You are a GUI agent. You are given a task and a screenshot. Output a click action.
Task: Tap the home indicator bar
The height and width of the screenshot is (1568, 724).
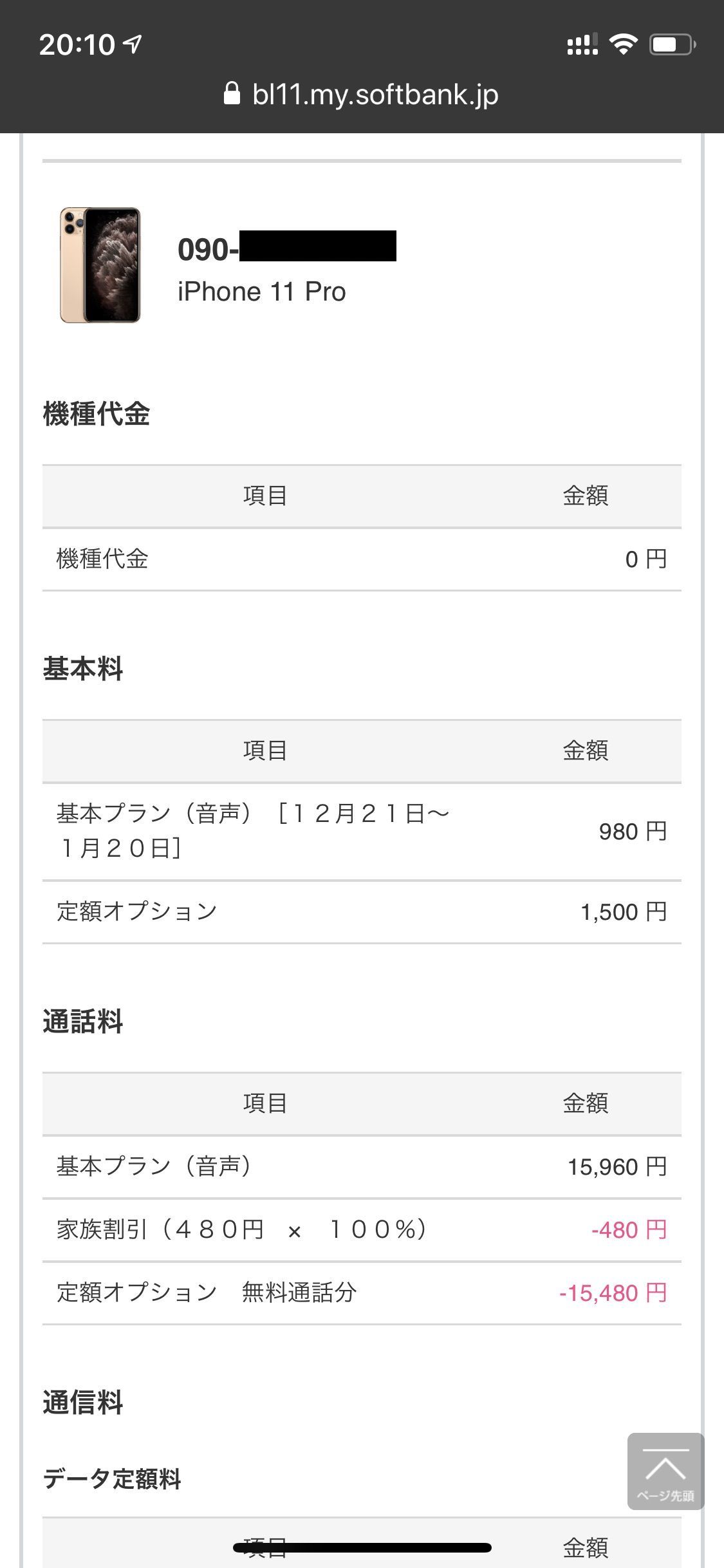coord(362,1547)
